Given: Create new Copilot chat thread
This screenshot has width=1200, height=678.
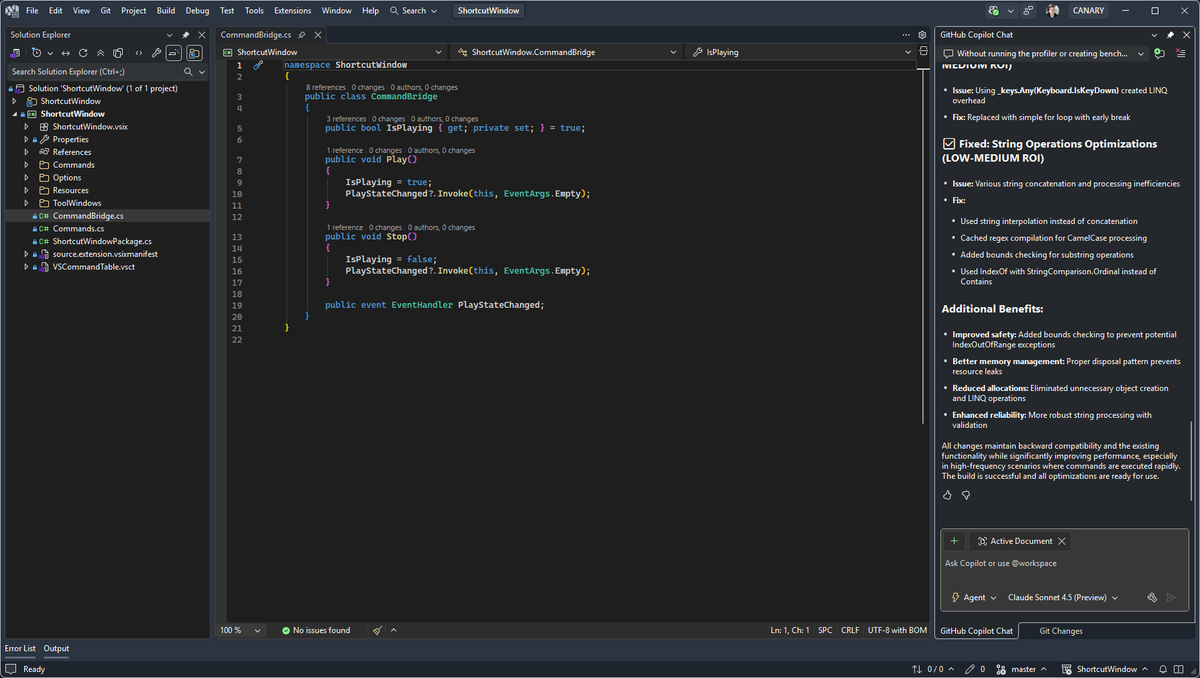Looking at the screenshot, I should tap(1159, 53).
